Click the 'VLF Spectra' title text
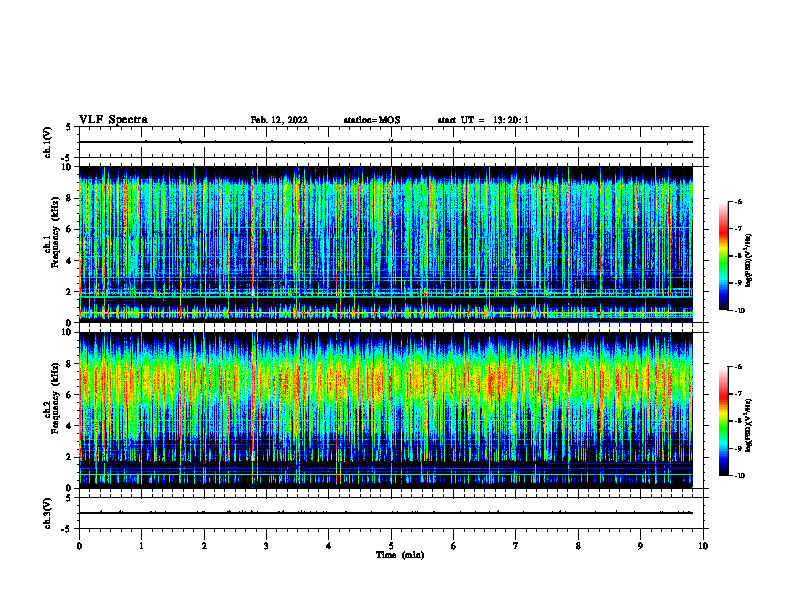 point(113,120)
